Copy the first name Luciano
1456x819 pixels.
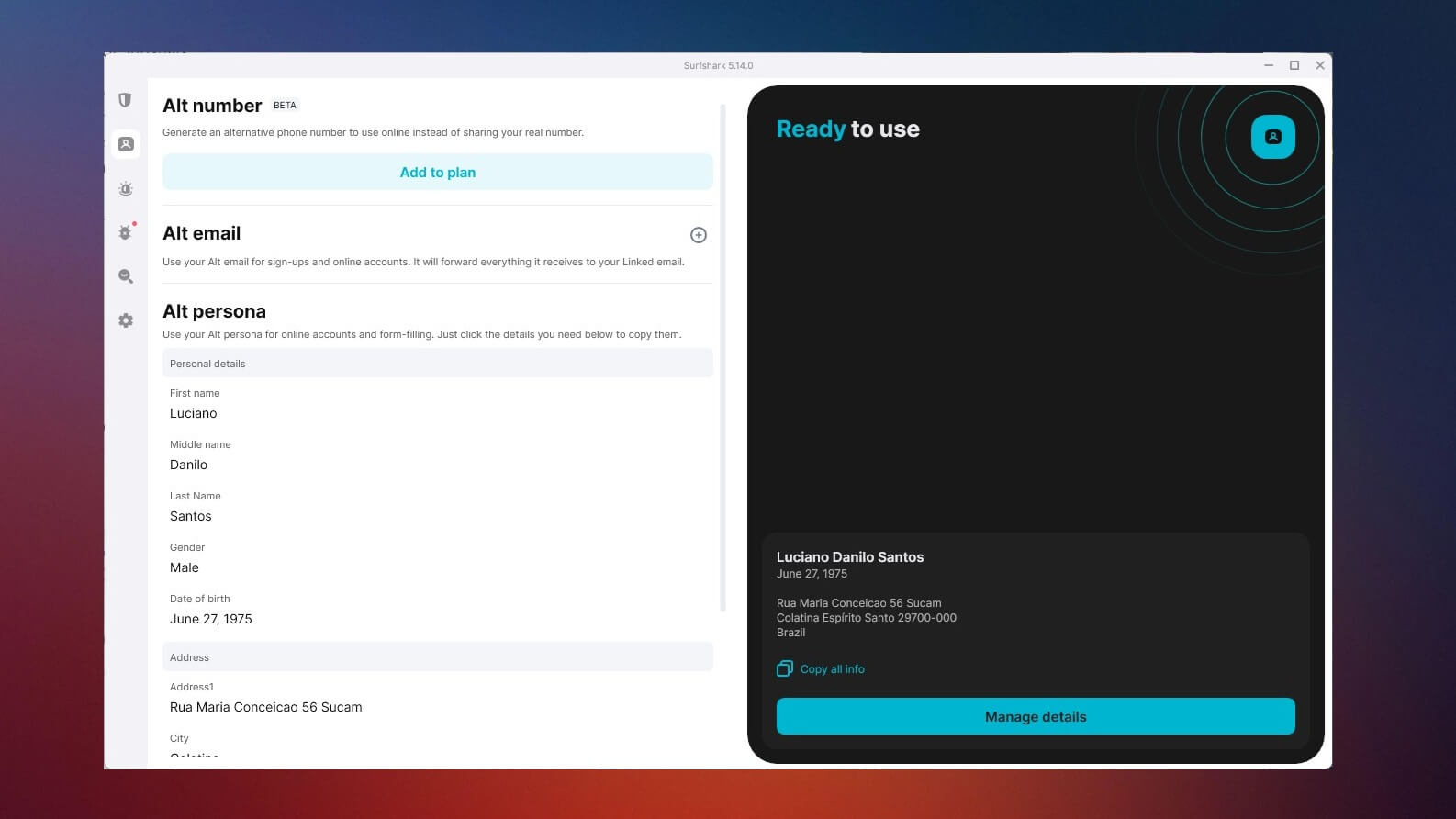[x=194, y=414]
